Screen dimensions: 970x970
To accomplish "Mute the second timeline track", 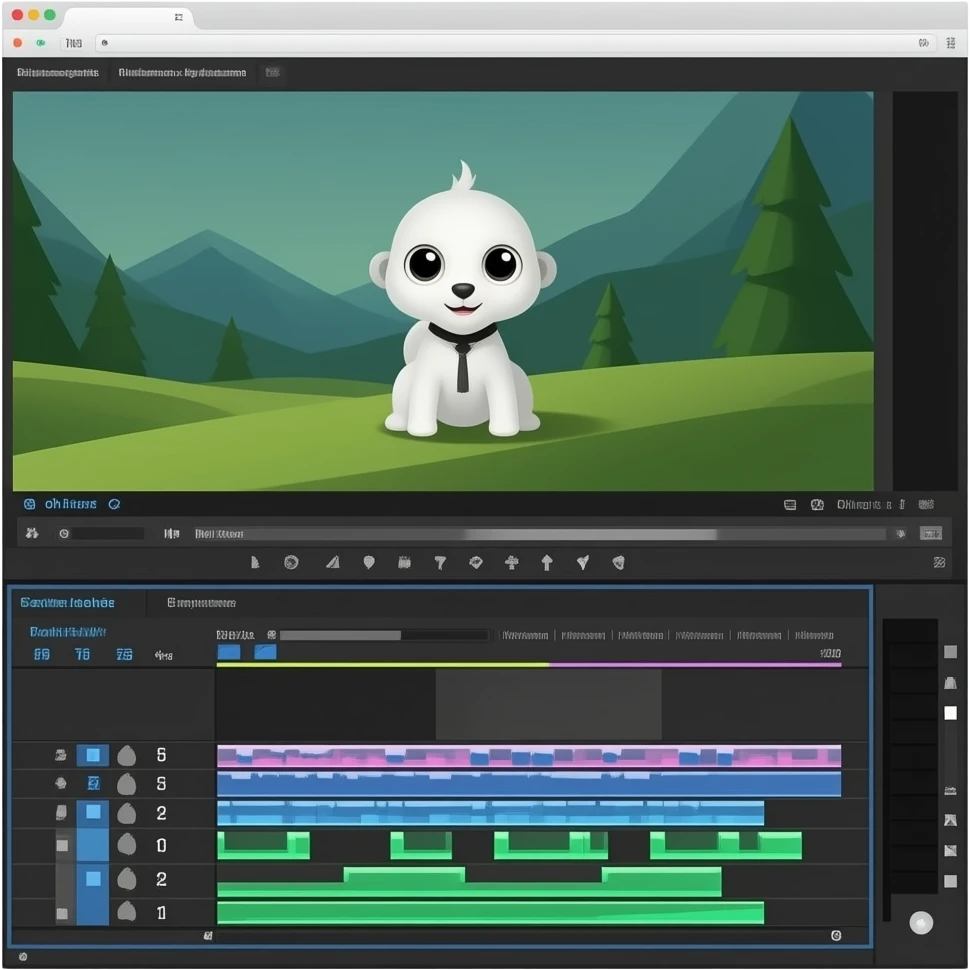I will (x=60, y=784).
